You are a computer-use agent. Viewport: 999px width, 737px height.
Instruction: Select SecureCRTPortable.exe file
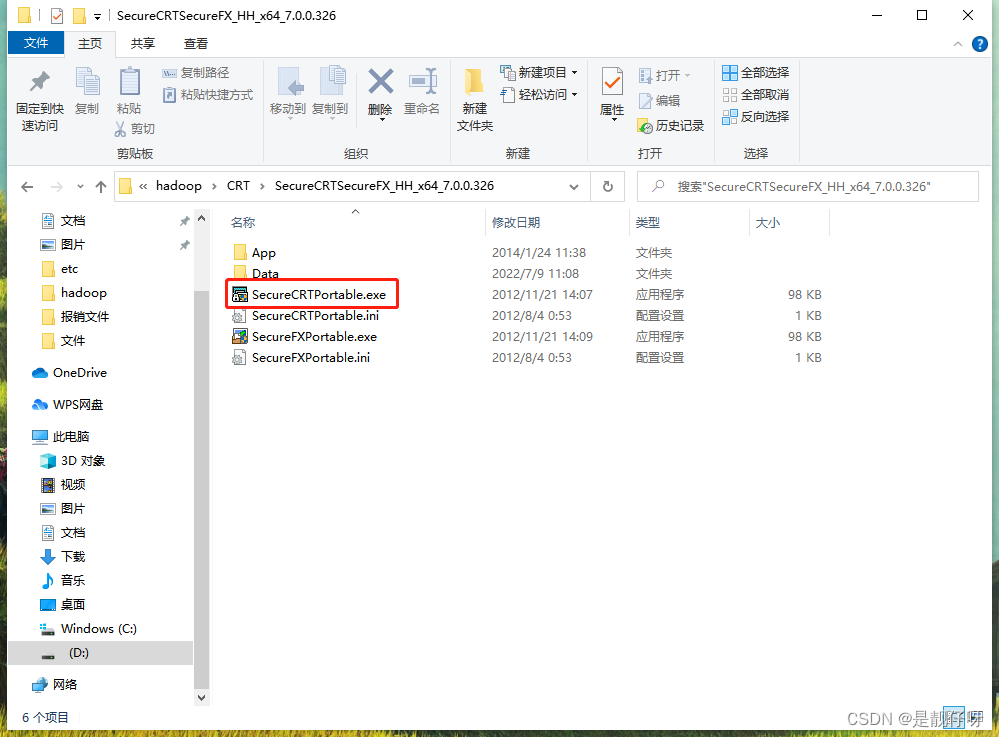pos(319,295)
